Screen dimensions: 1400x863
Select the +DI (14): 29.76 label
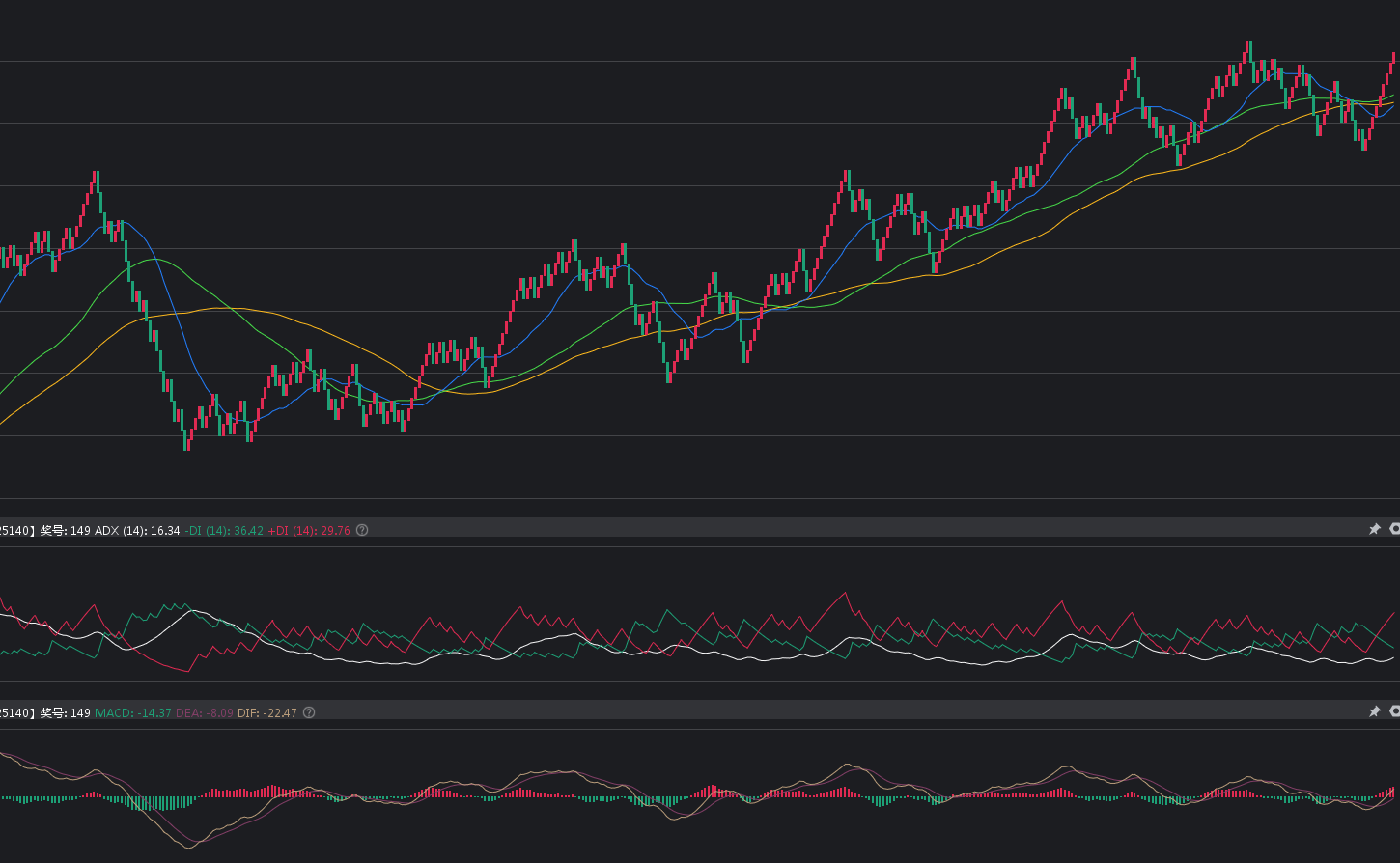(x=309, y=530)
